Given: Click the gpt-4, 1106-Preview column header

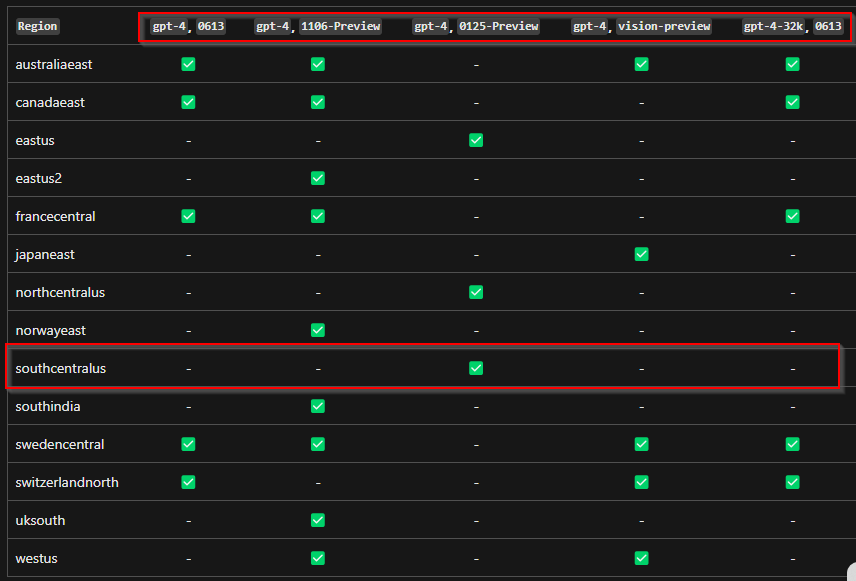Looking at the screenshot, I should pyautogui.click(x=318, y=26).
